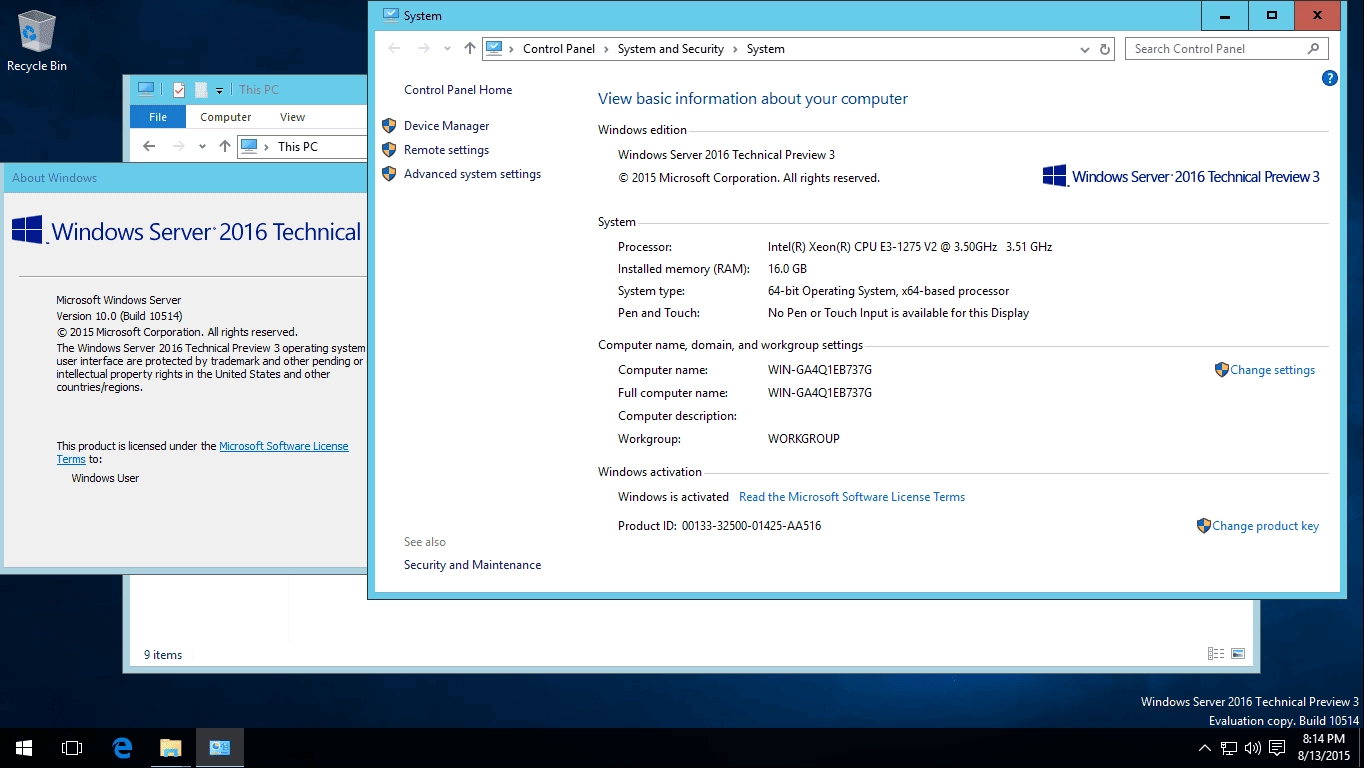Open the View ribbon tab in This PC
Viewport: 1364px width, 768px height.
[x=292, y=117]
